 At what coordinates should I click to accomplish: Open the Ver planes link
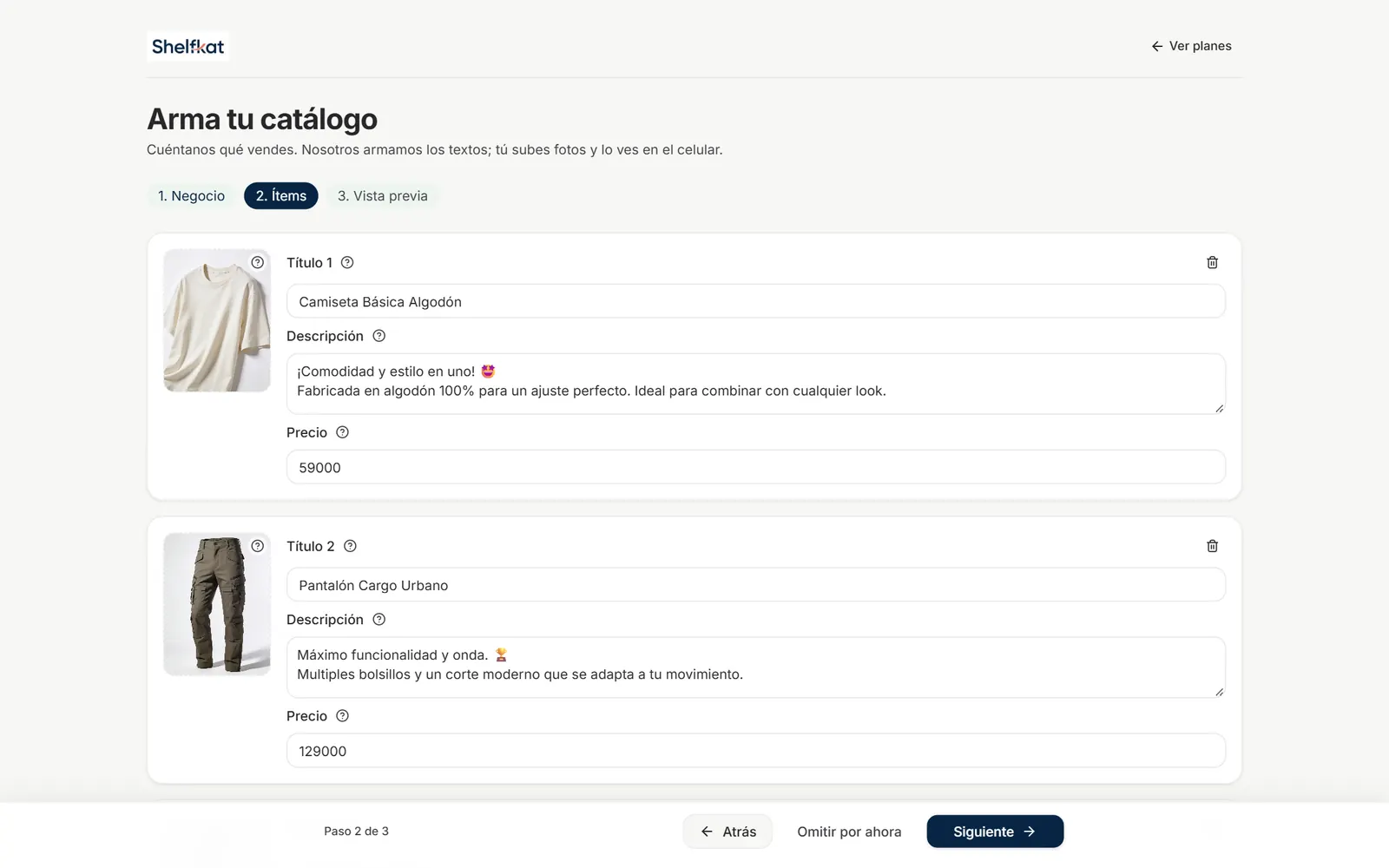click(x=1191, y=46)
